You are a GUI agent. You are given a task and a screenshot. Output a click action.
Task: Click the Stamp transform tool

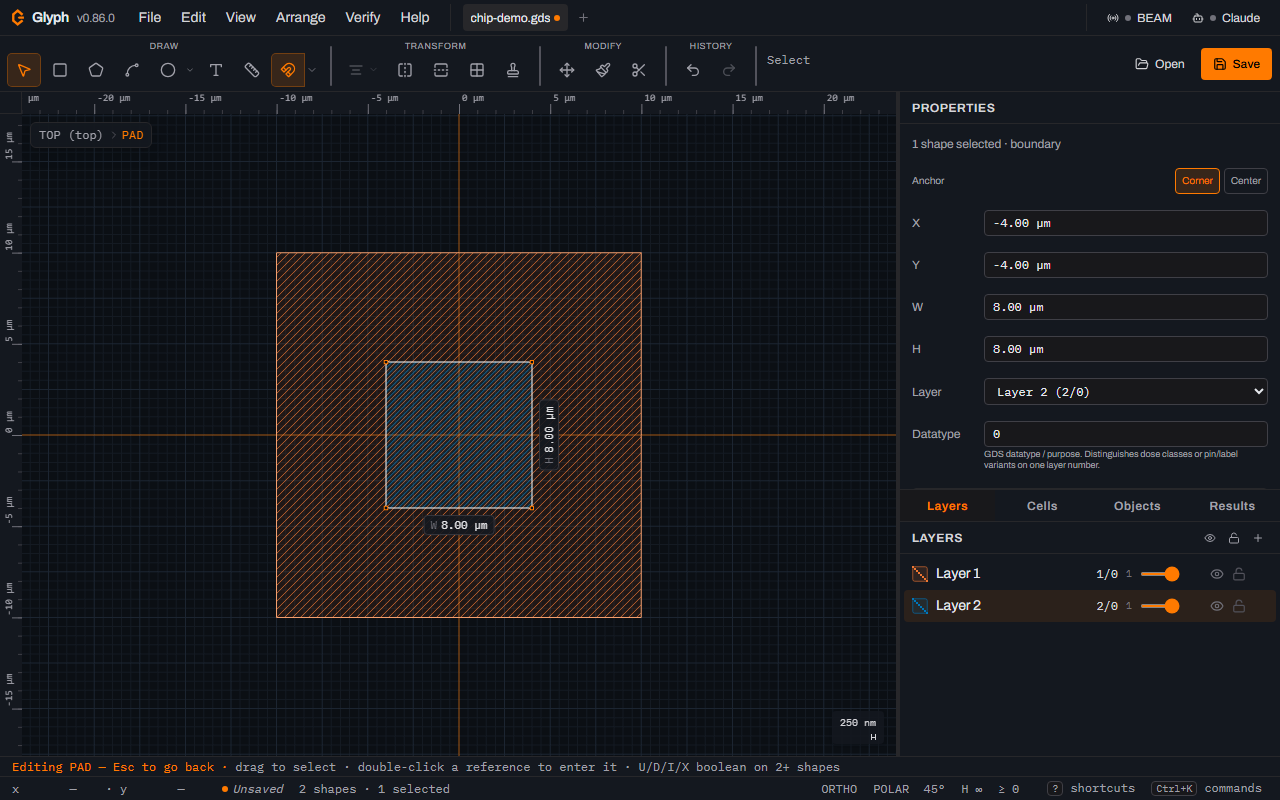click(x=513, y=70)
